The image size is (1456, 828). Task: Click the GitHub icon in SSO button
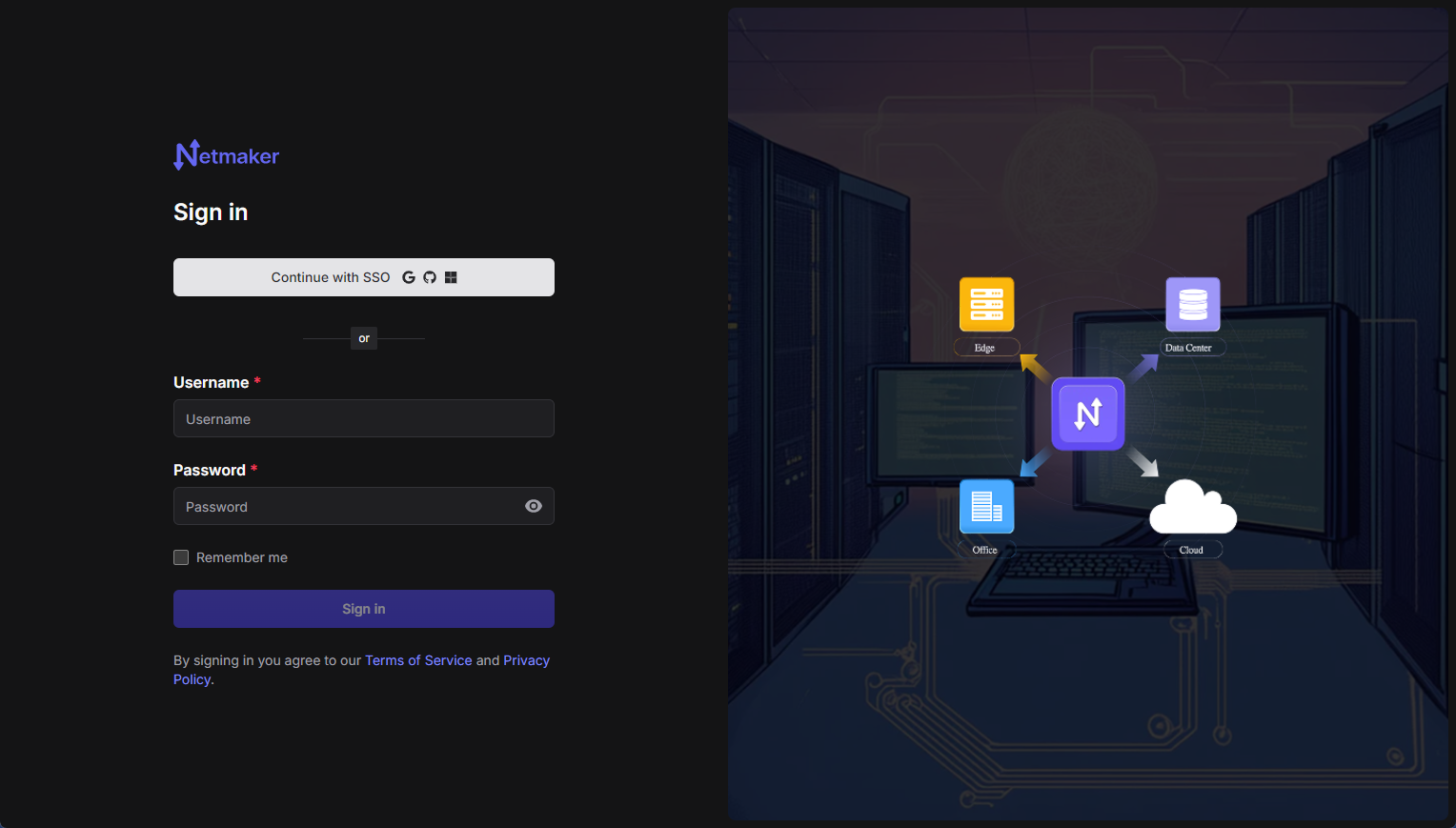[430, 277]
